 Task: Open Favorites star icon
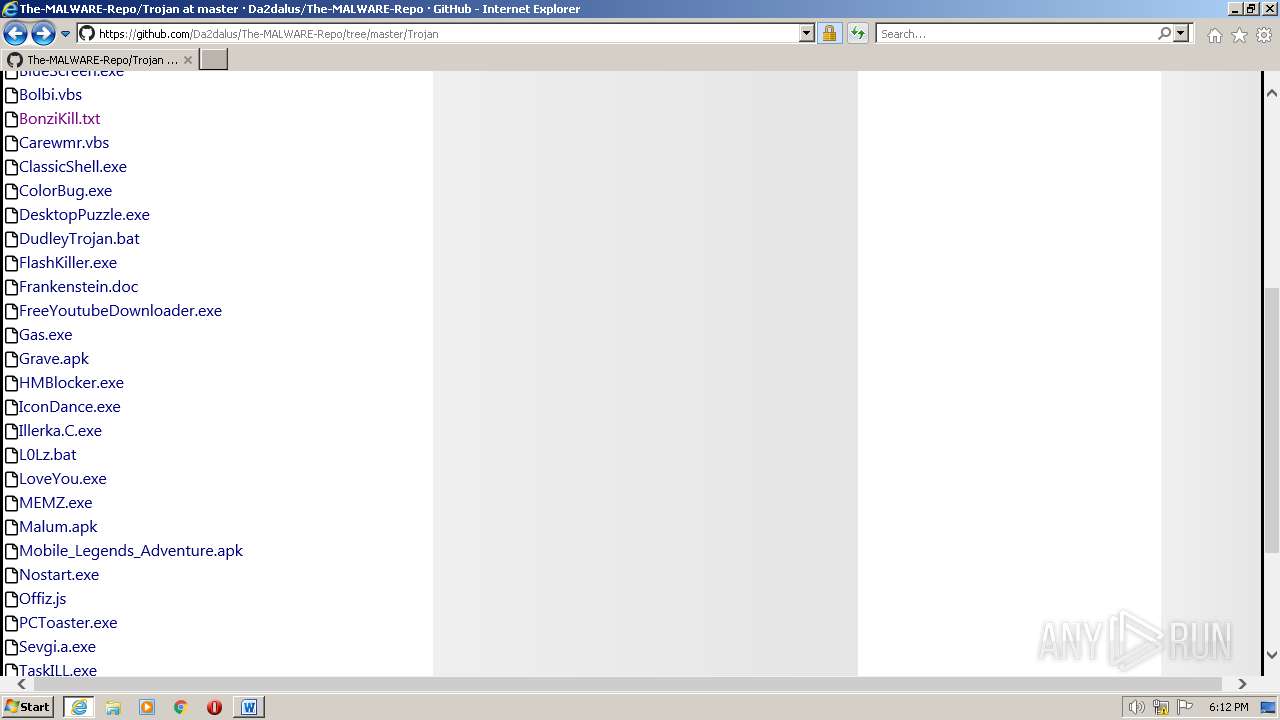click(1239, 35)
